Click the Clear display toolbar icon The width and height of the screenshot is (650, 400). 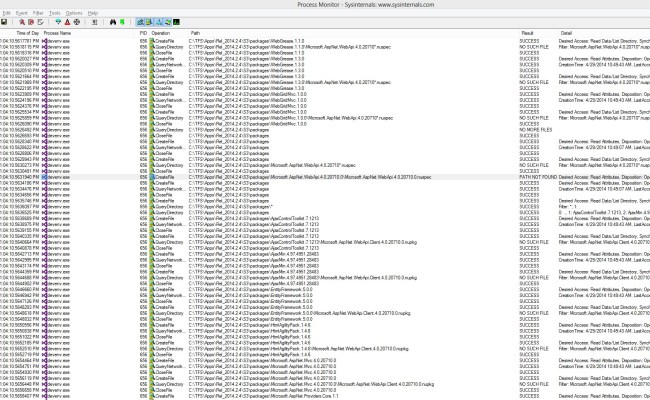[40, 22]
